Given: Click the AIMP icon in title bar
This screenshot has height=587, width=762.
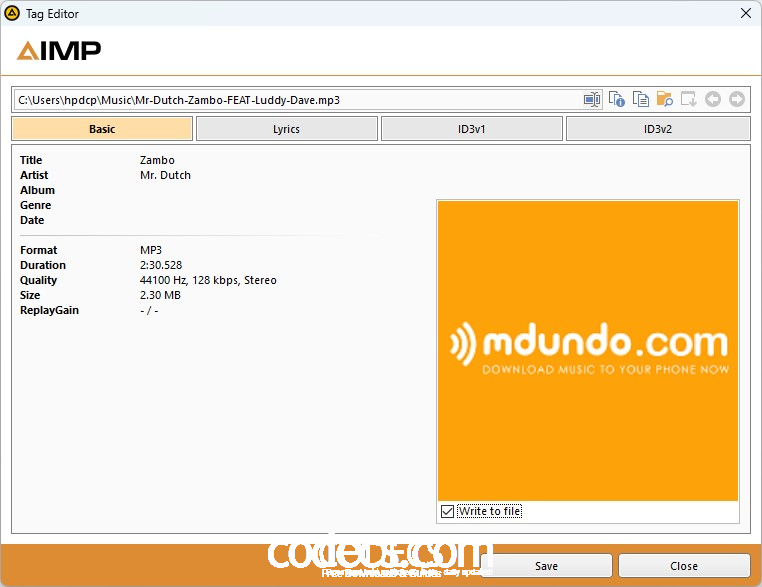Looking at the screenshot, I should click(12, 13).
